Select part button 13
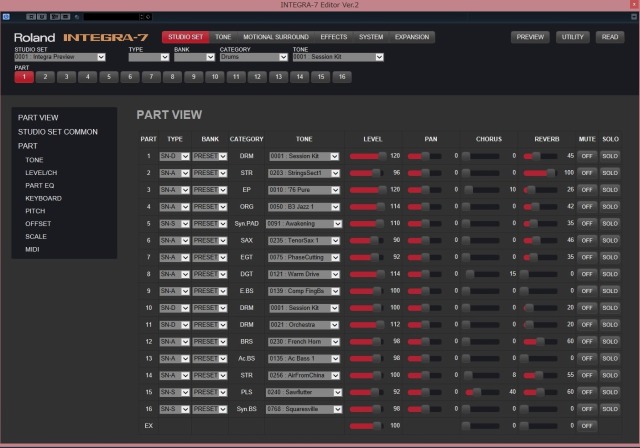Image resolution: width=640 pixels, height=448 pixels. (278, 77)
